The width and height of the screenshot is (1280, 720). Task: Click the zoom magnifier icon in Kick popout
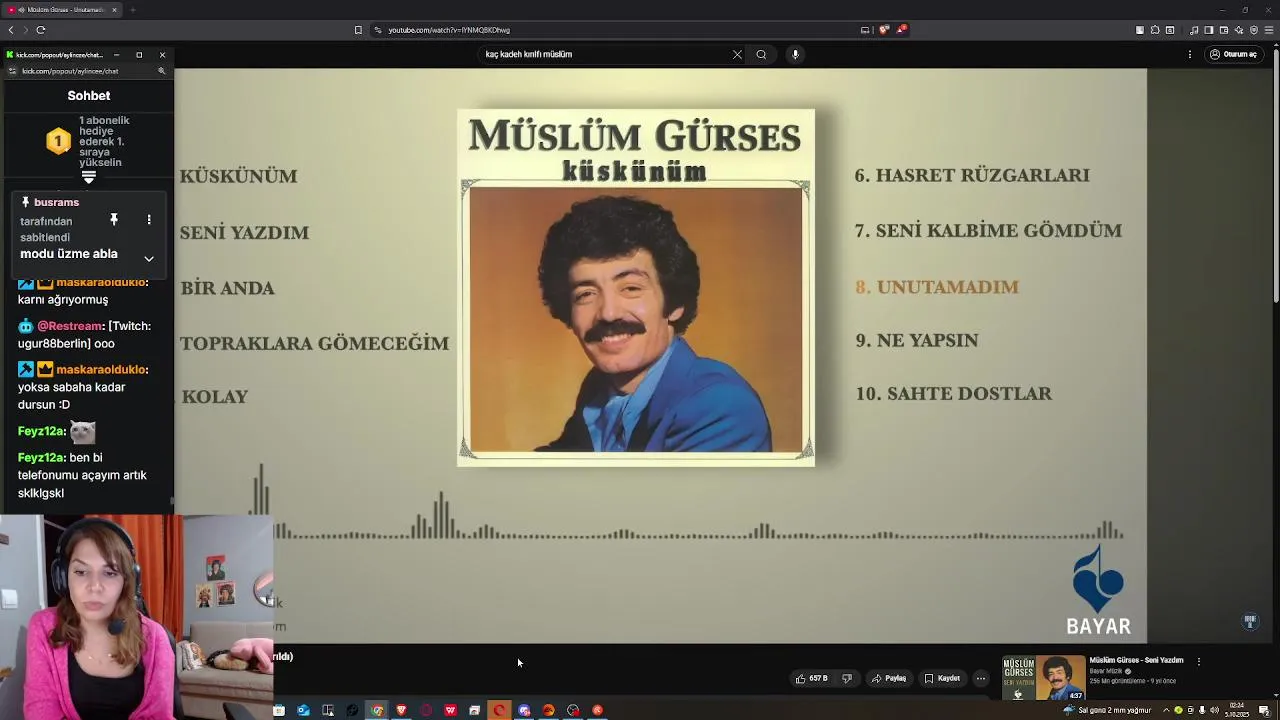(162, 71)
